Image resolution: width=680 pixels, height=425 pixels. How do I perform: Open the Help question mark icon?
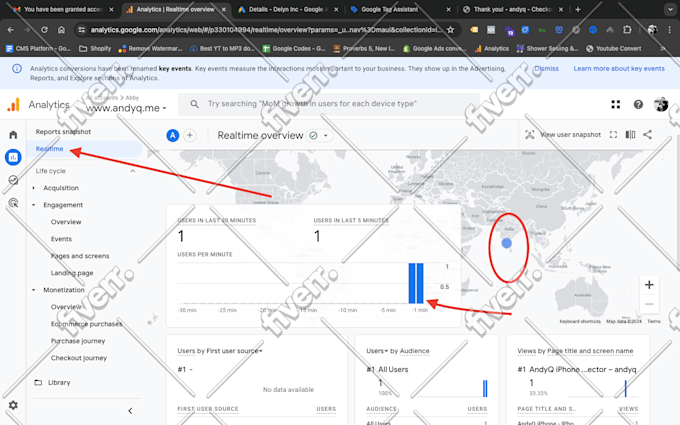[638, 105]
